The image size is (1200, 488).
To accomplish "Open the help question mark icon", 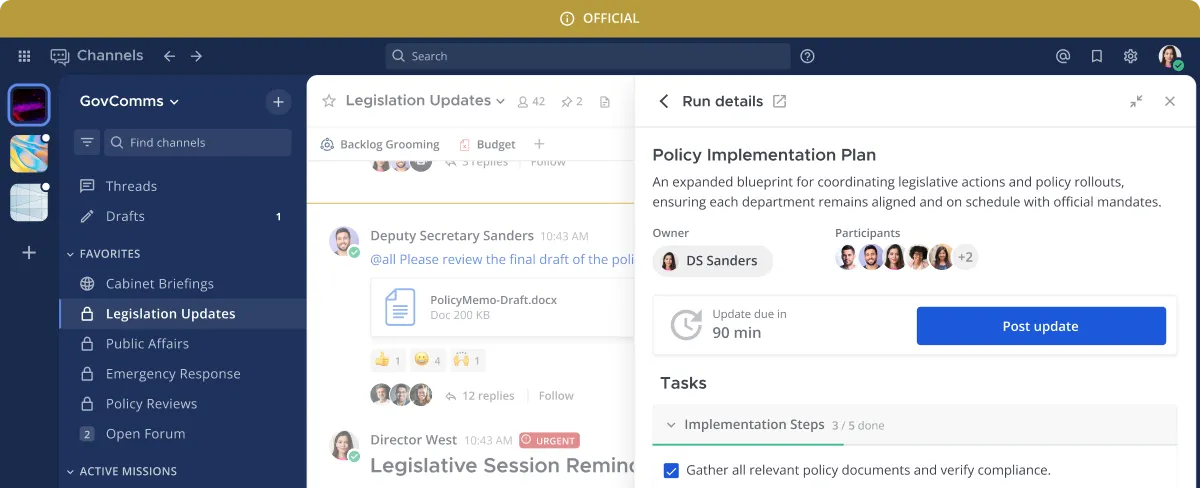I will (808, 56).
